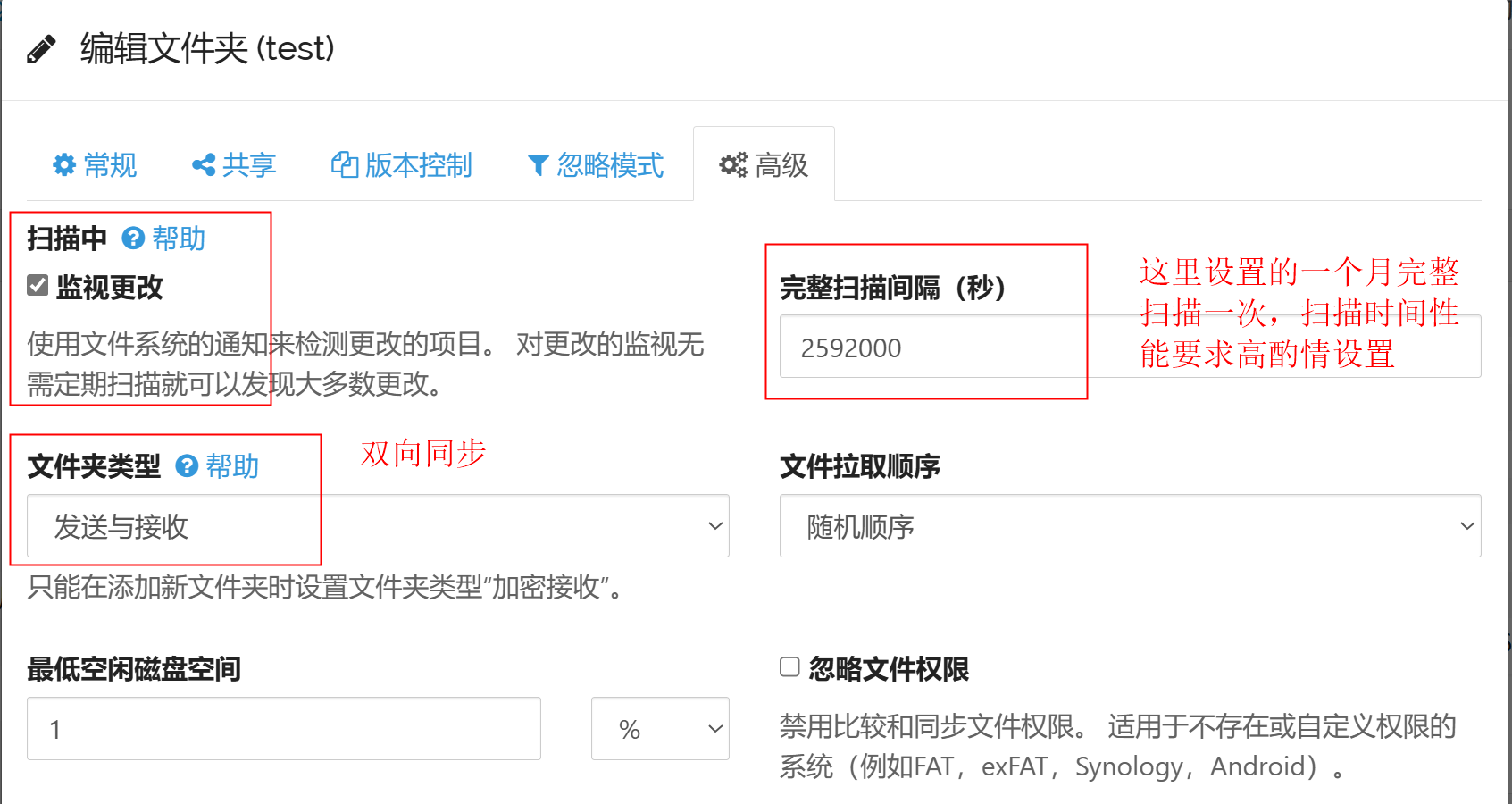
Task: Click the gears icon on 高级 tab
Action: point(733,165)
